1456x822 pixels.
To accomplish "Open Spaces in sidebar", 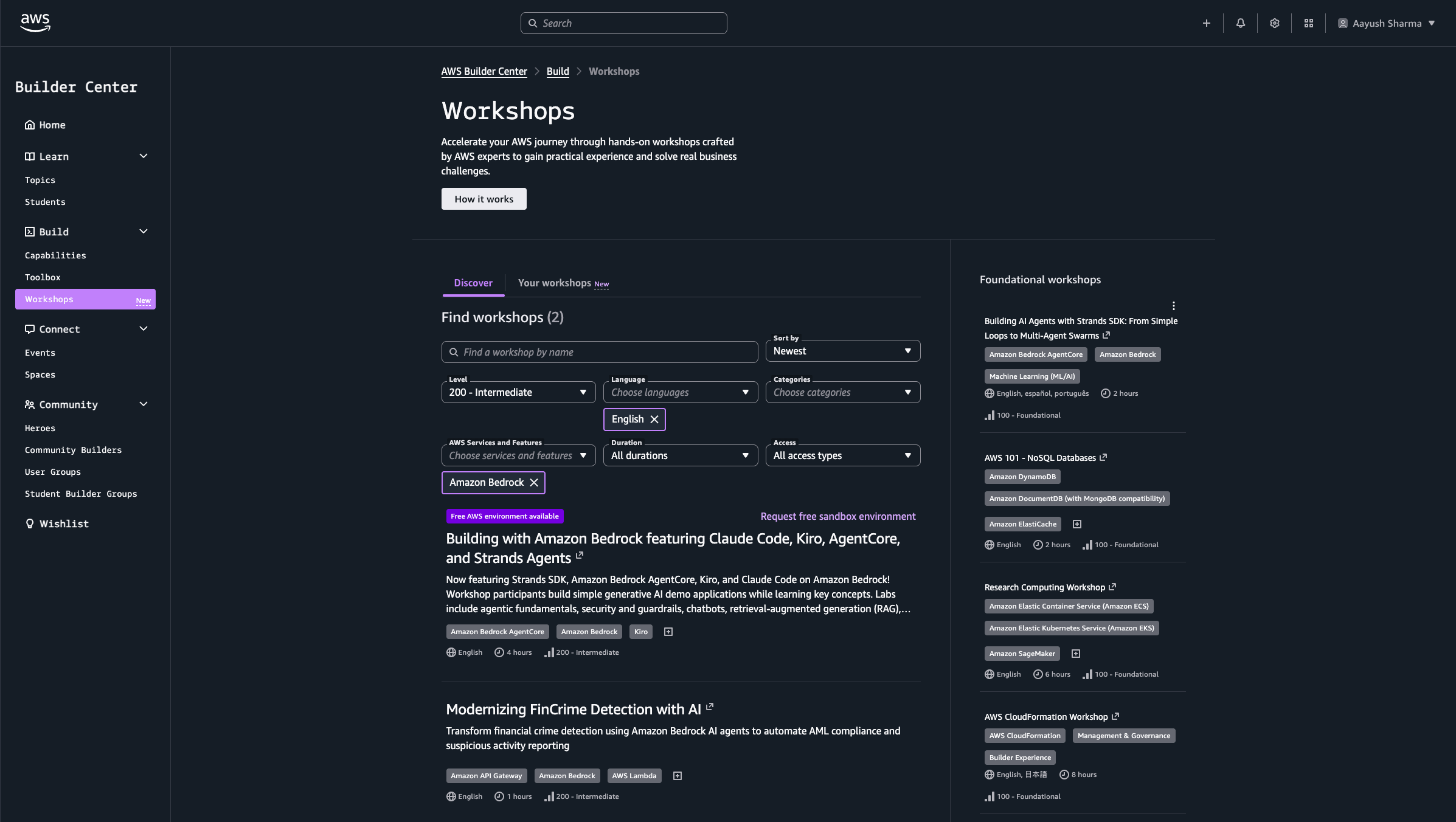I will [40, 375].
